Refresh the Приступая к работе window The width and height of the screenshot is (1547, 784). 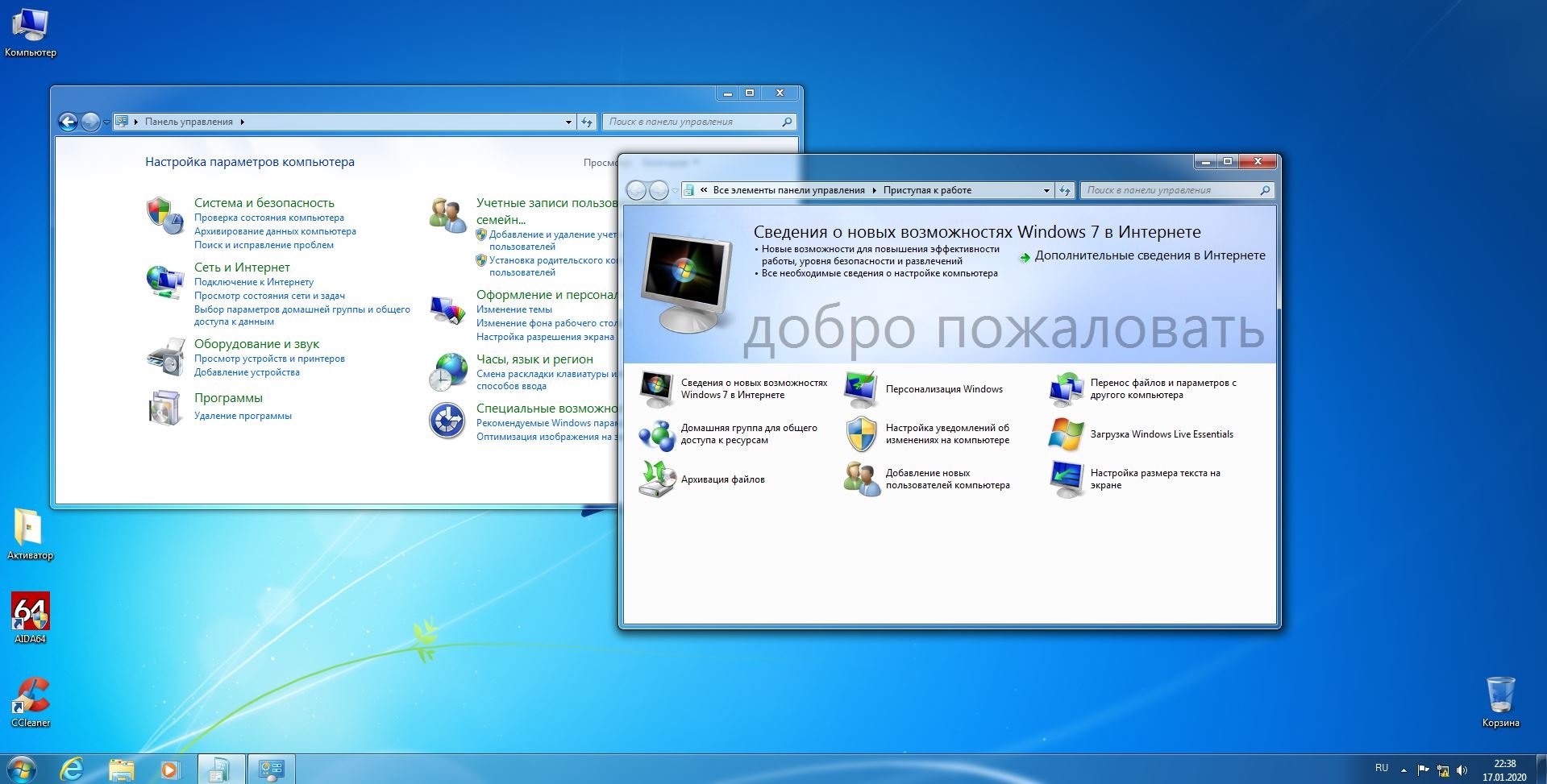1065,190
